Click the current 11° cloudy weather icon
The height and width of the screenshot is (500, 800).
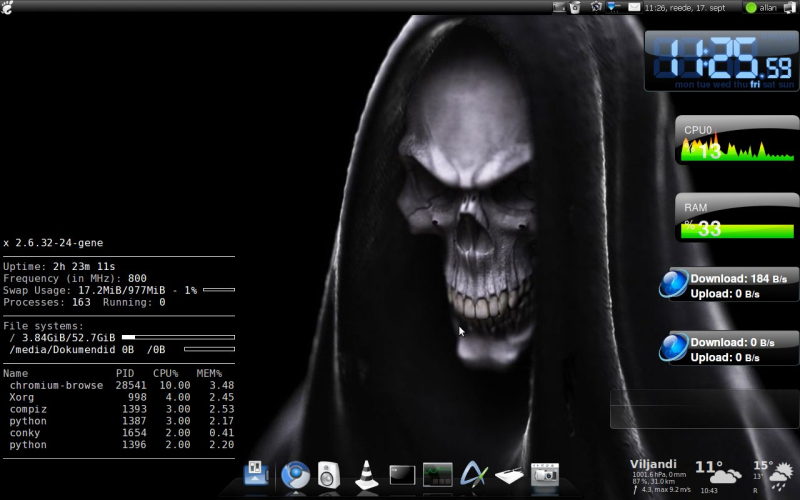click(x=727, y=476)
